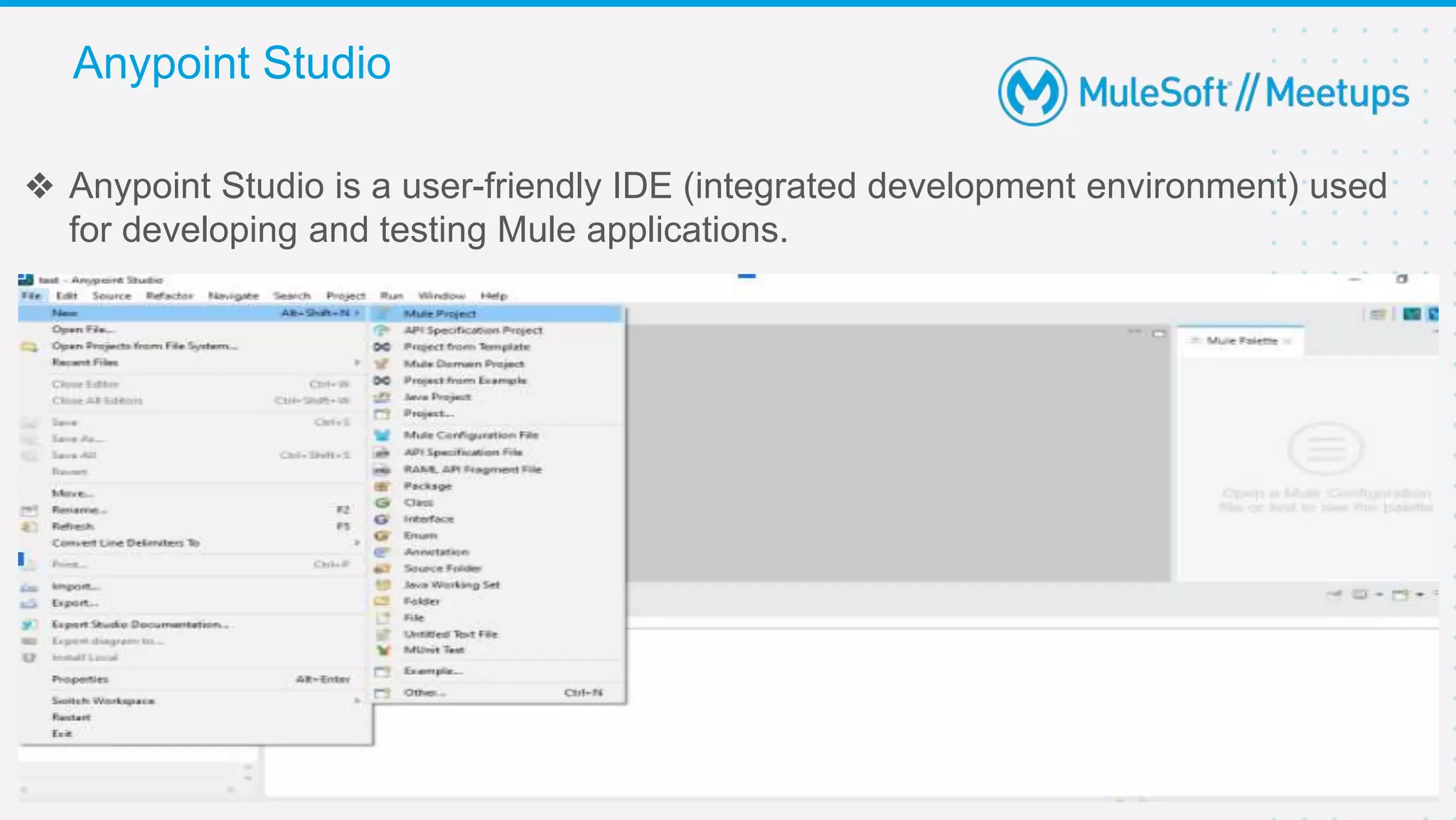Close the Mule Palette tab
The height and width of the screenshot is (820, 1456).
pyautogui.click(x=1288, y=341)
